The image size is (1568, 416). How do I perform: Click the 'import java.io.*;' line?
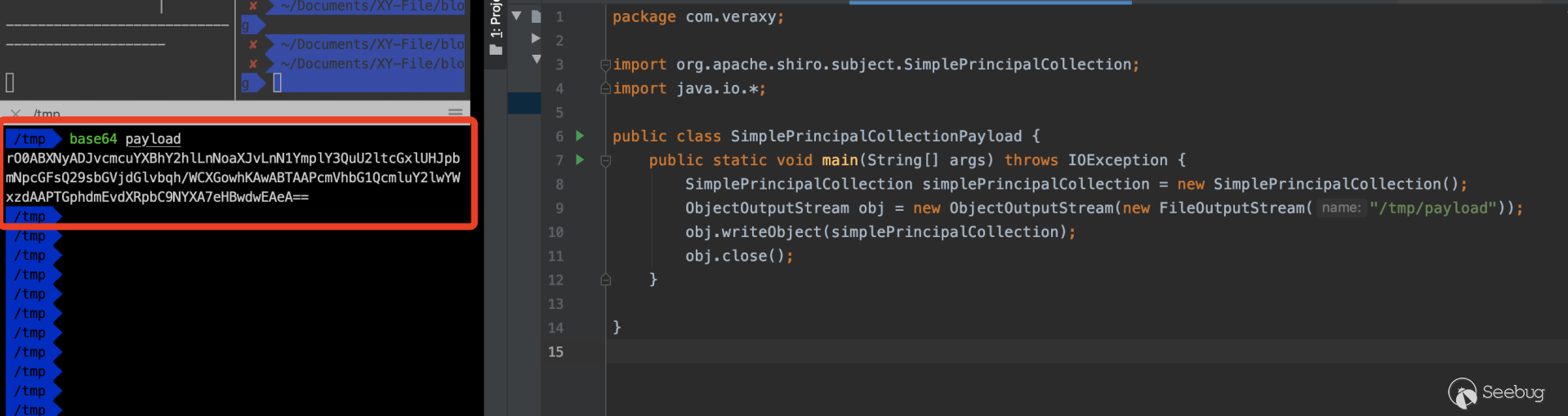tap(689, 88)
